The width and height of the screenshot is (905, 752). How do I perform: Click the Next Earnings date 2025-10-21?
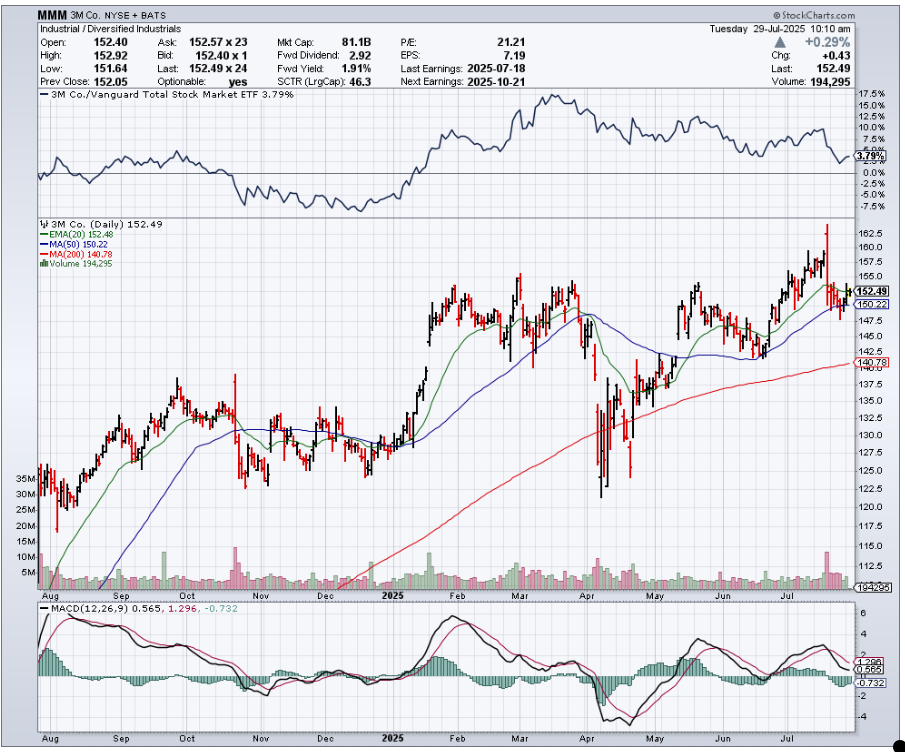[496, 82]
